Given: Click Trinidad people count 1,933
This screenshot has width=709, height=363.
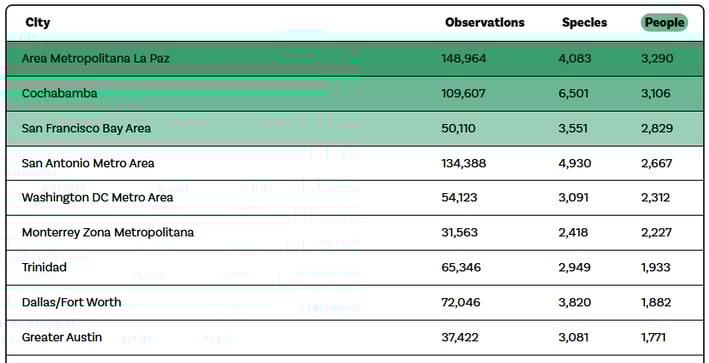Looking at the screenshot, I should (656, 268).
